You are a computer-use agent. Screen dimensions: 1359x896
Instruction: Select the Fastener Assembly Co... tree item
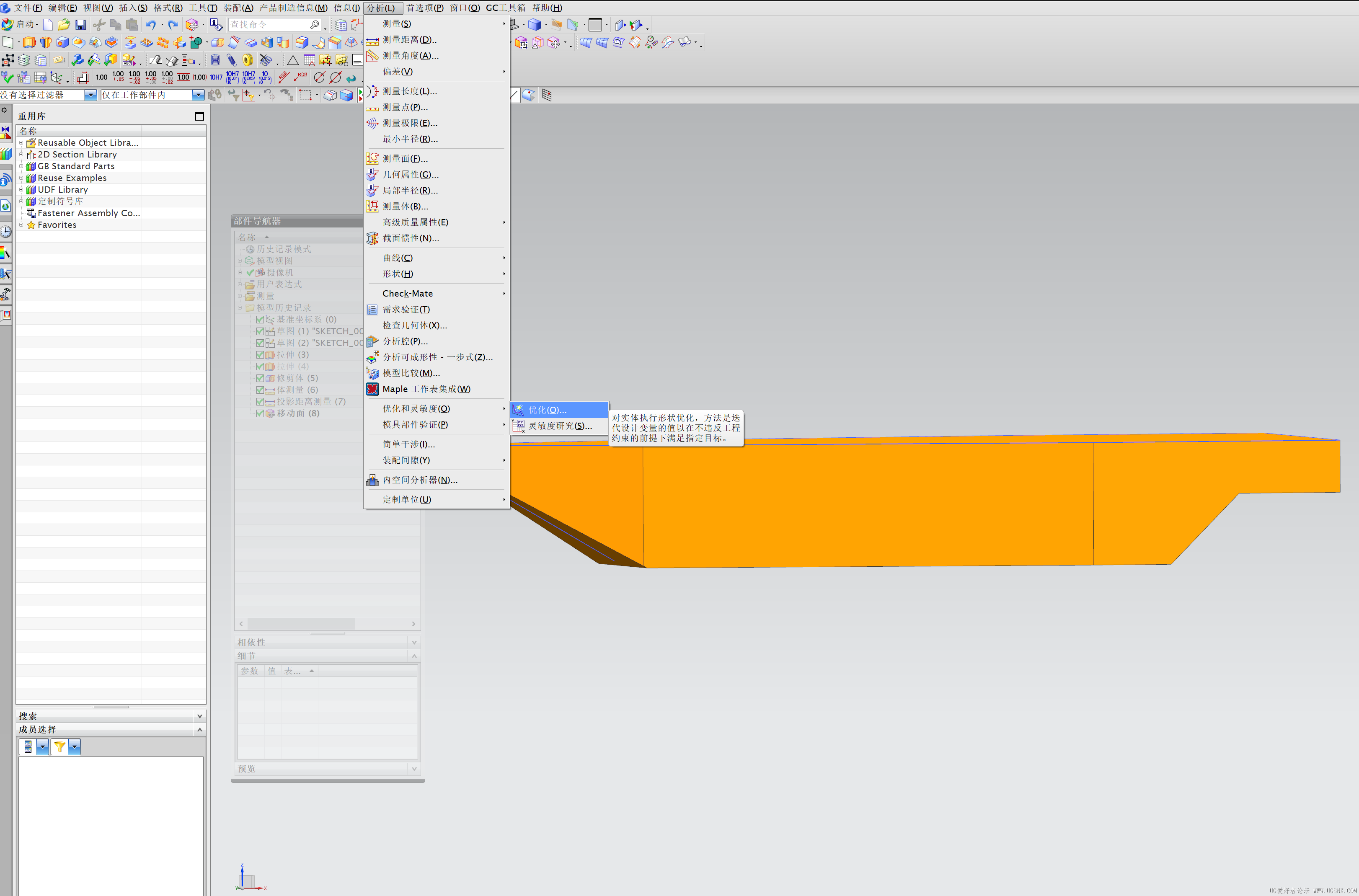click(x=83, y=213)
